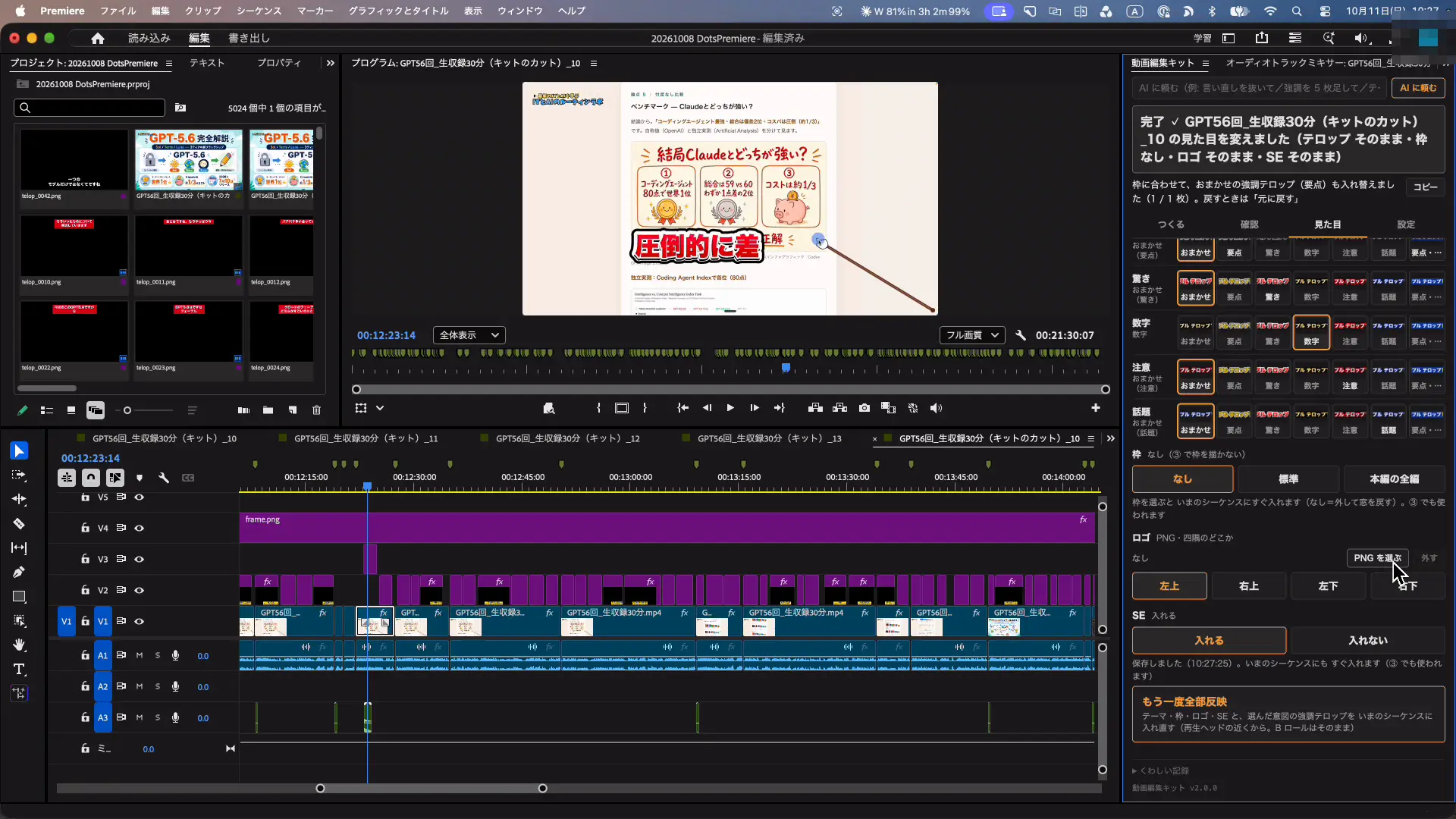Open program monitor settings wrench

(x=1021, y=335)
